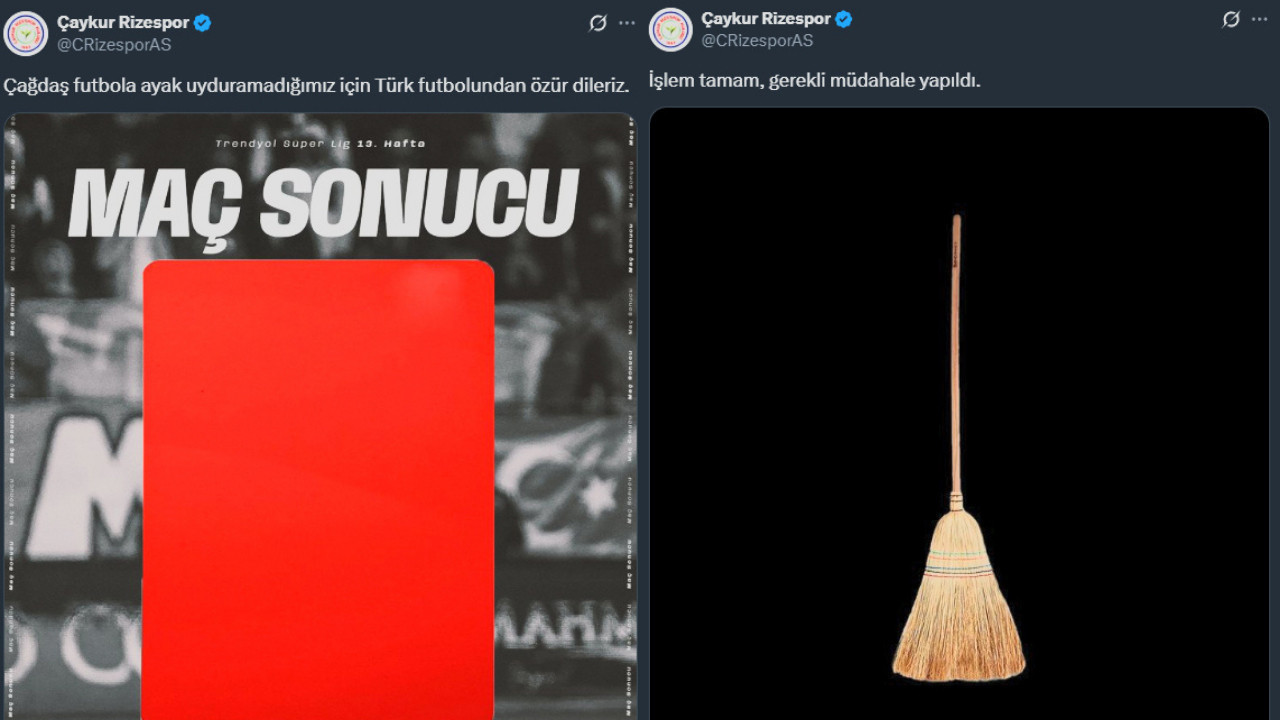The image size is (1280, 720).
Task: Open the red card match result image
Action: coord(320,416)
